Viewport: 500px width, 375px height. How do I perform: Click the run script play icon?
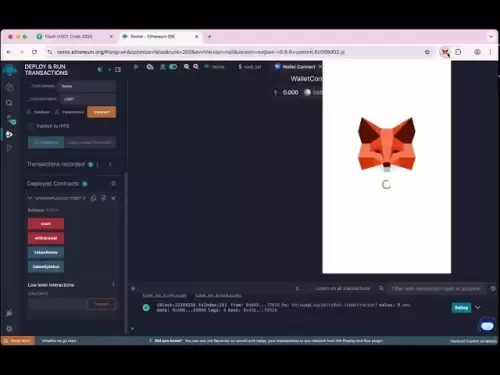(x=136, y=67)
